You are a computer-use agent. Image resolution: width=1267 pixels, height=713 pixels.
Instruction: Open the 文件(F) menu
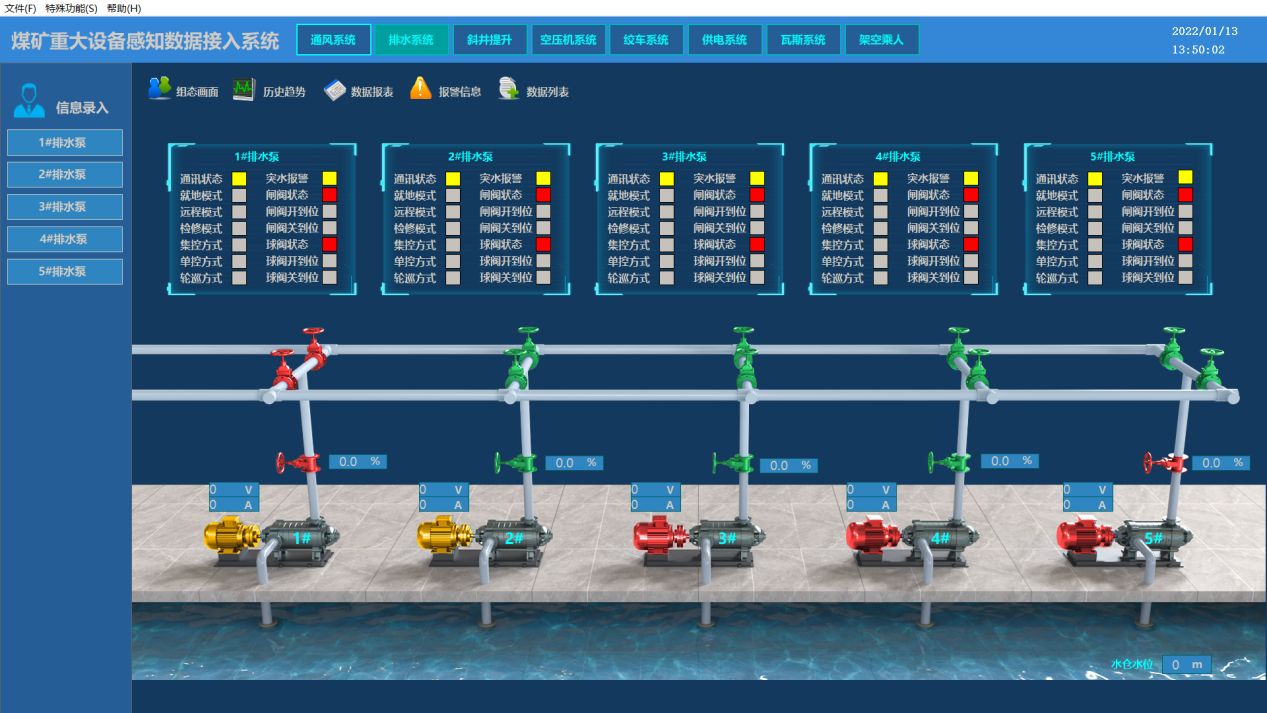click(x=20, y=8)
